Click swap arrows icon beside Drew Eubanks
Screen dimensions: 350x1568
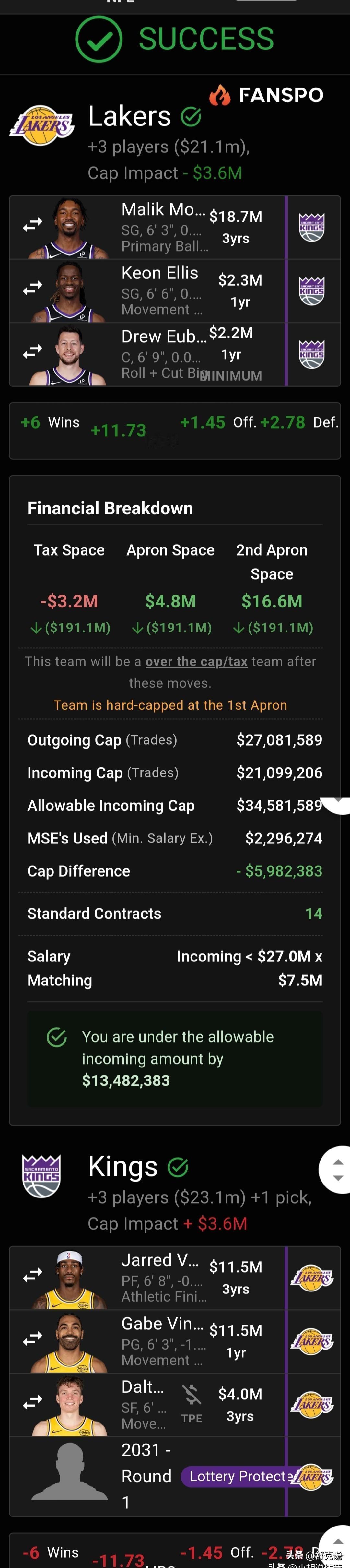(32, 351)
